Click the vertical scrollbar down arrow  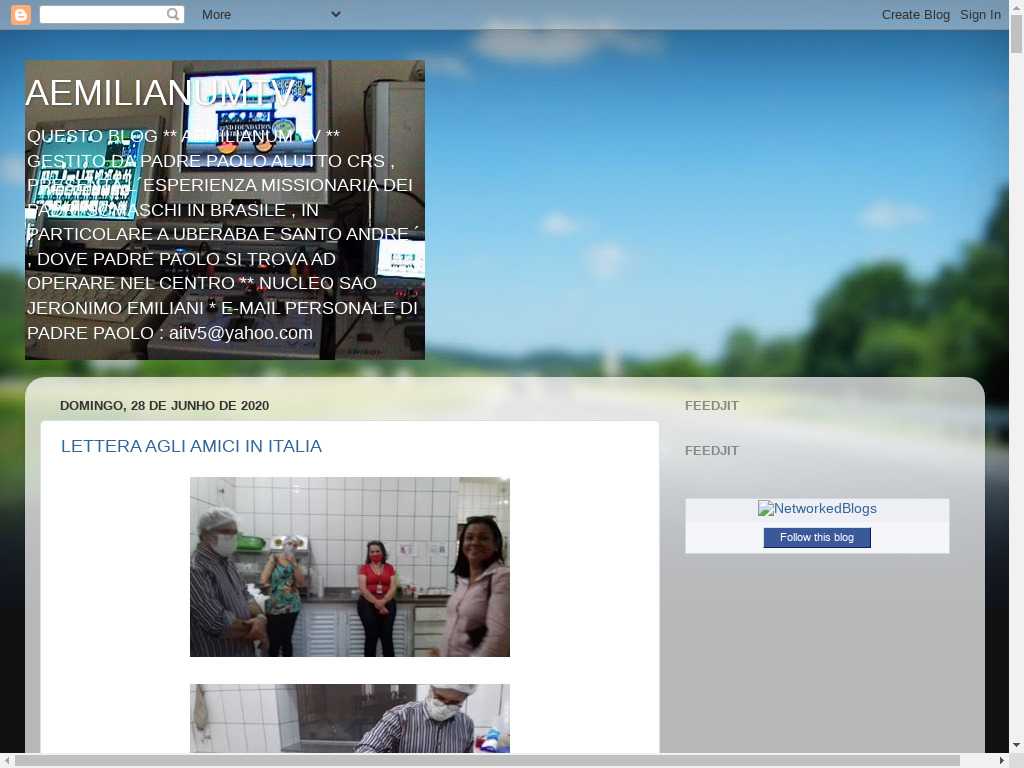pos(1016,745)
